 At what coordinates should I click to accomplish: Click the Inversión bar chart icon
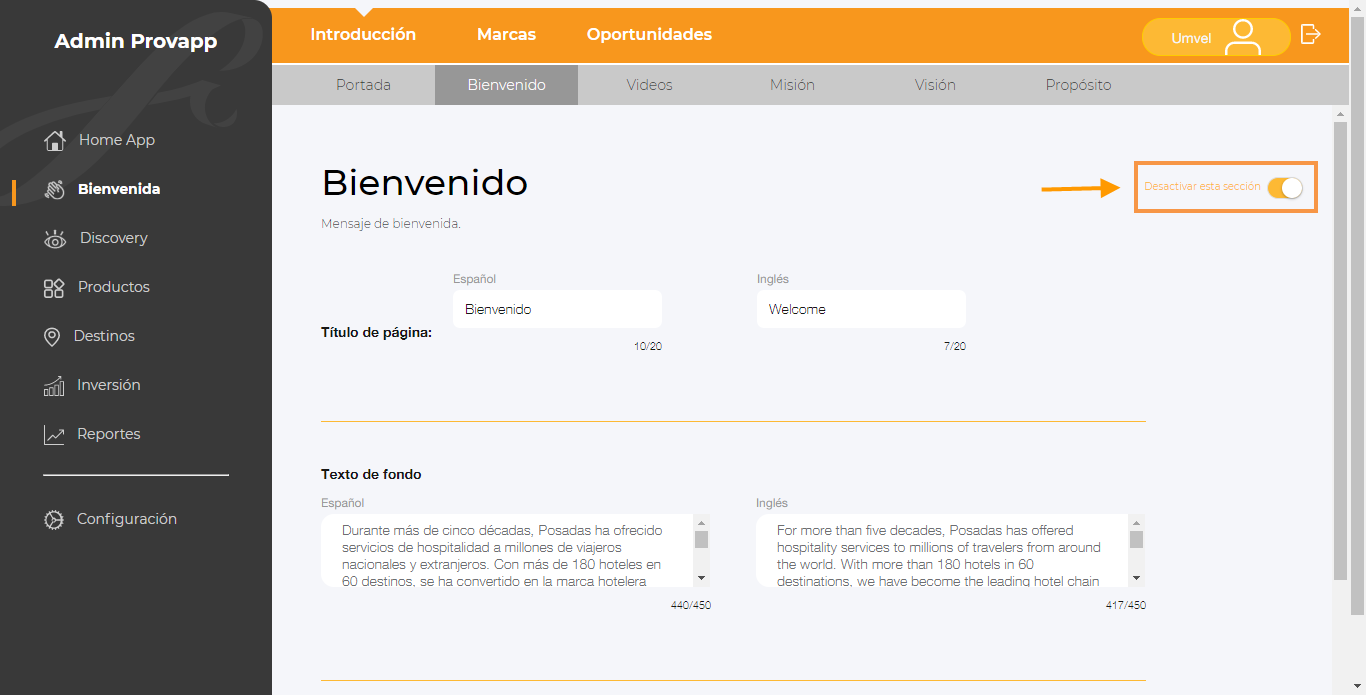pyautogui.click(x=54, y=386)
